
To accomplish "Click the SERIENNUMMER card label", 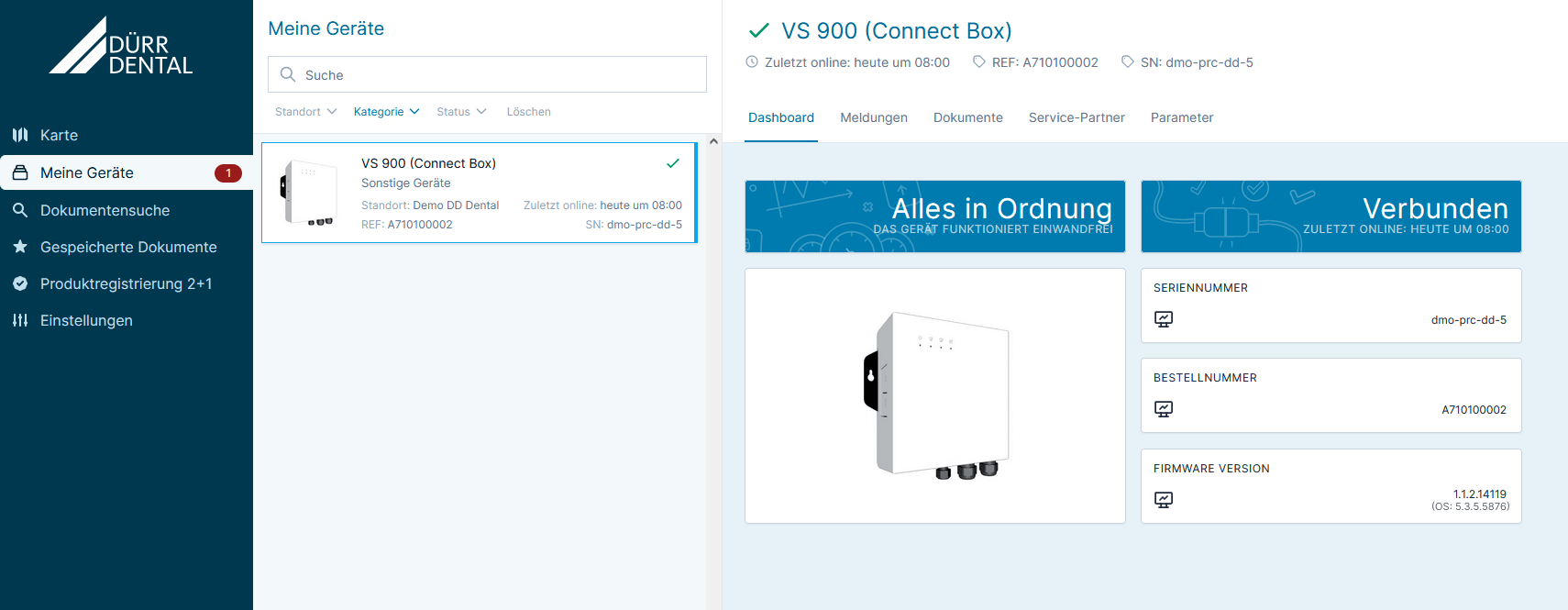I will [x=1200, y=288].
